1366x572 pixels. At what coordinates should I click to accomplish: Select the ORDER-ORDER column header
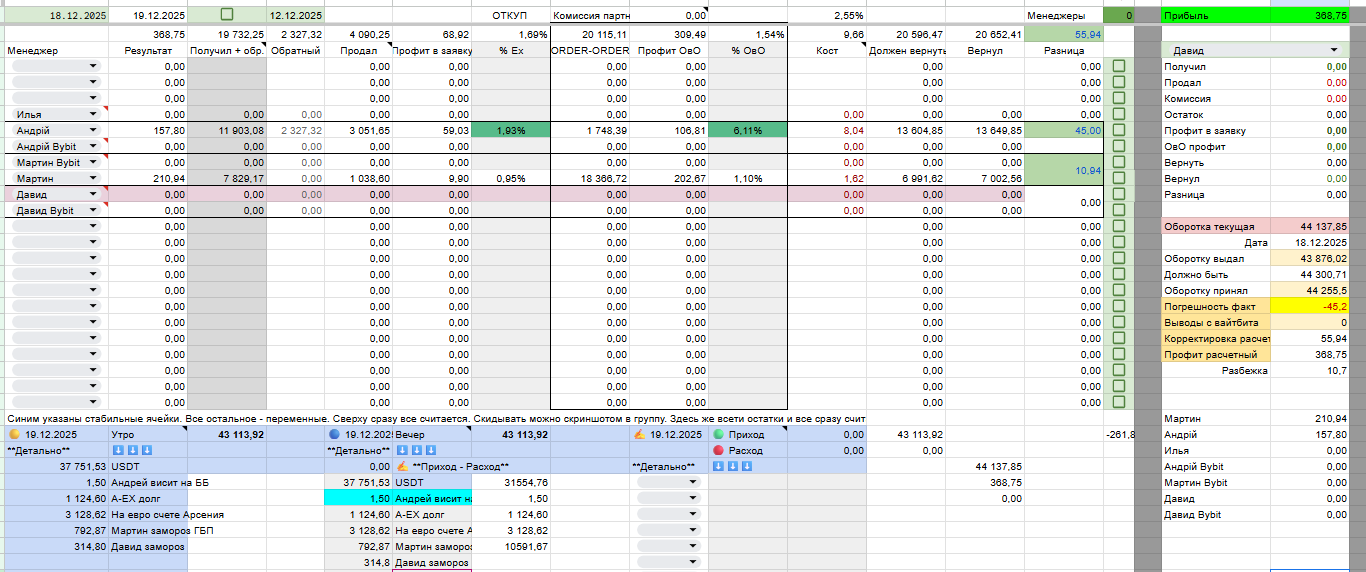[x=590, y=50]
